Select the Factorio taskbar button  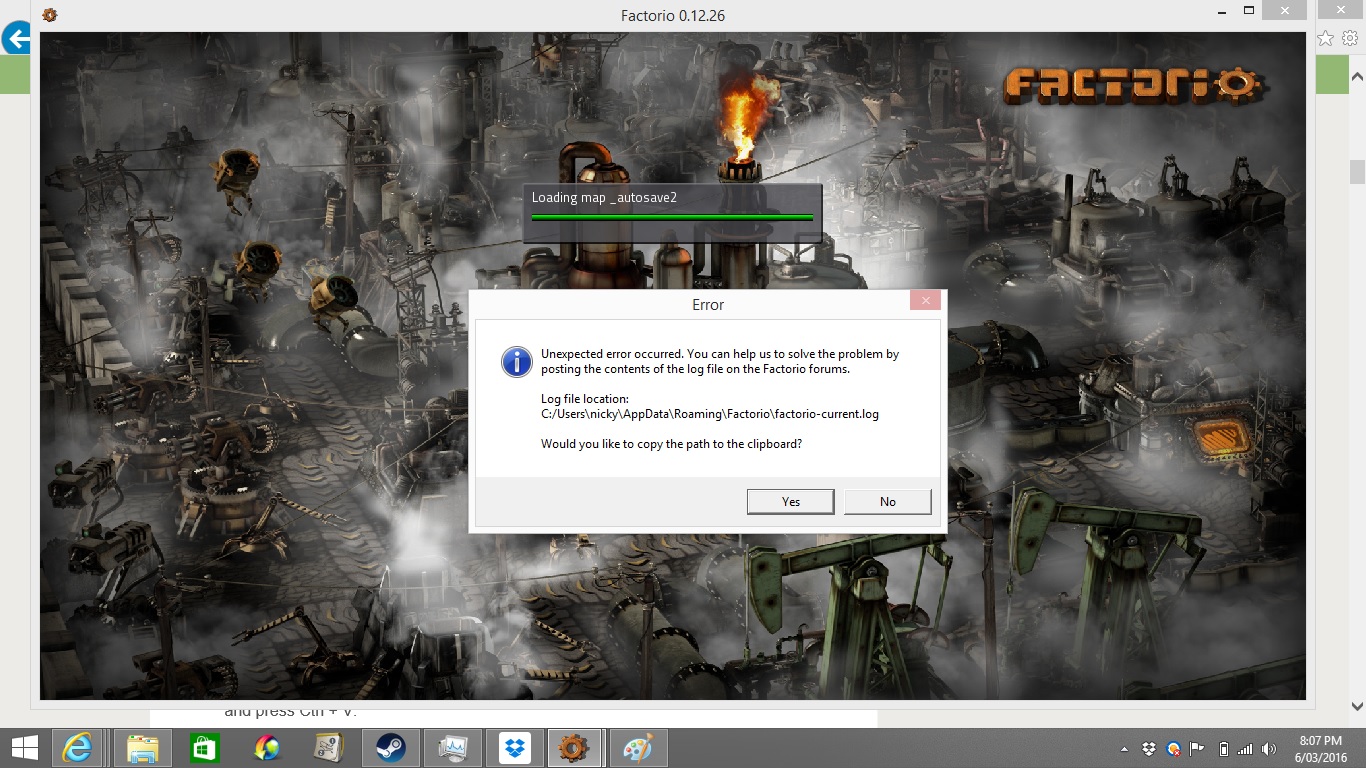[574, 748]
